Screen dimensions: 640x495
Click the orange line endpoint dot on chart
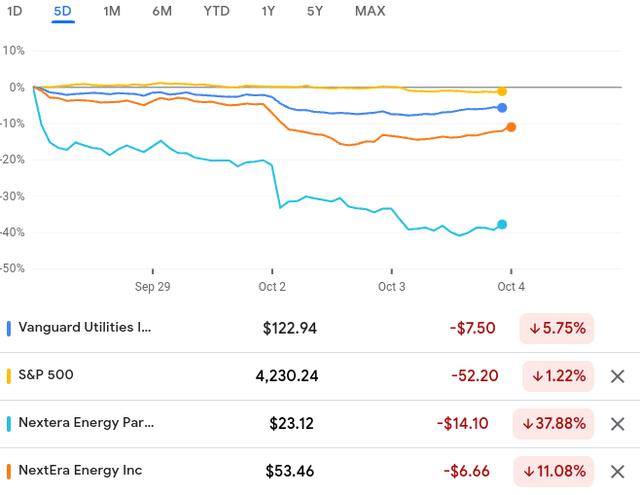pyautogui.click(x=511, y=127)
